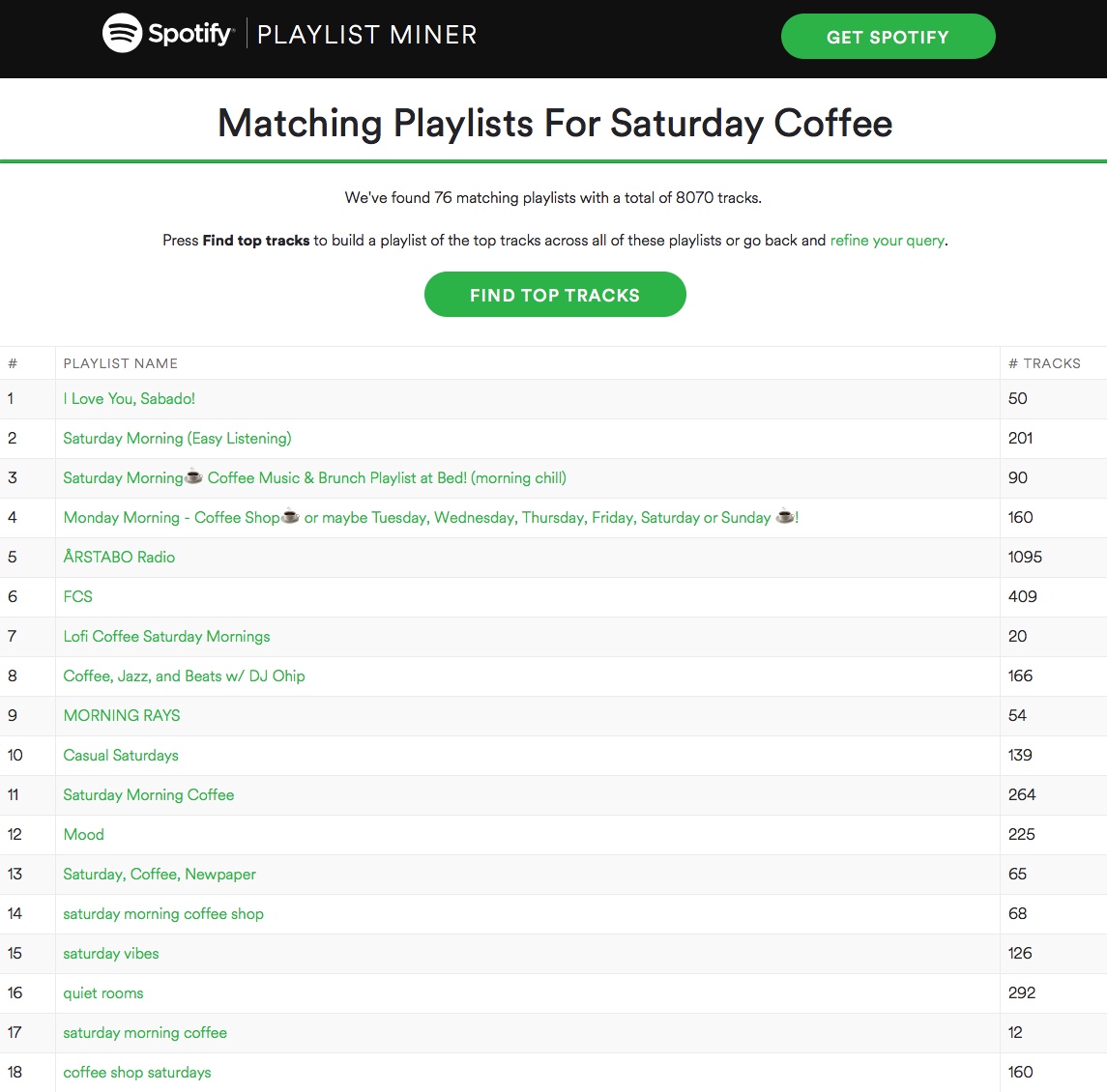Open the Casual Saturdays playlist
1107x1092 pixels.
pos(121,756)
